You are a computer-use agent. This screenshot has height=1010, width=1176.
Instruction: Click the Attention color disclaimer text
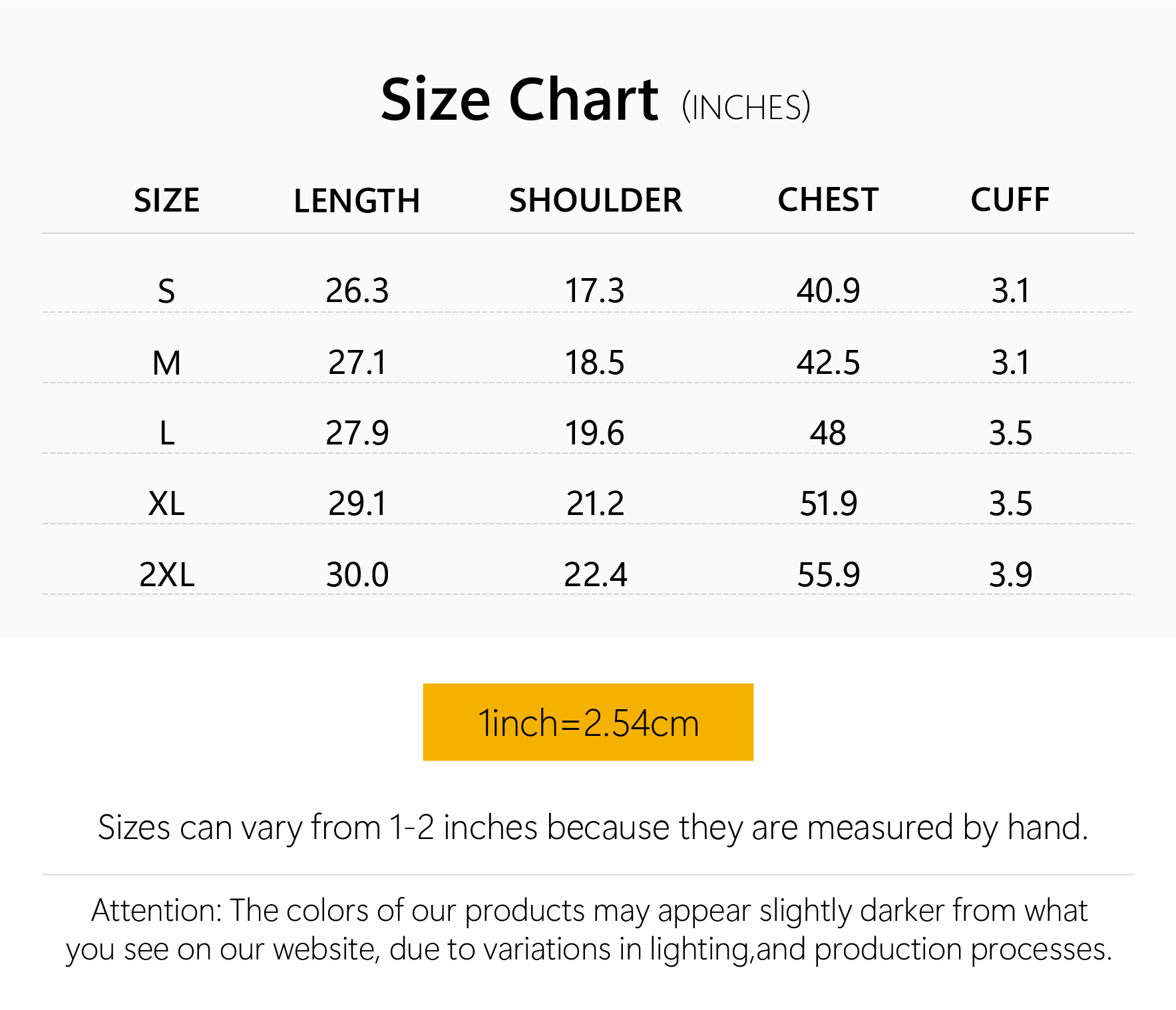pyautogui.click(x=588, y=929)
